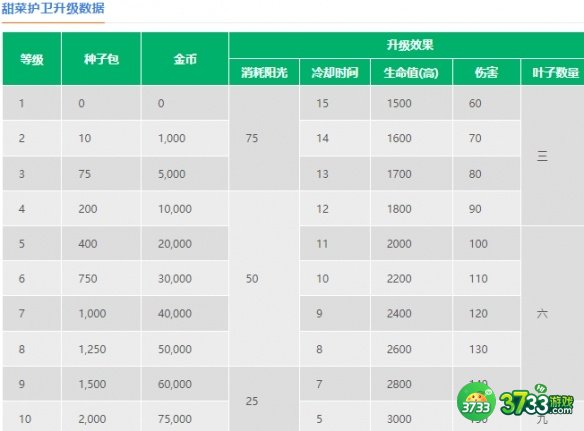Screen dimensions: 584x431
Task: Click the 40,000 coin cost cell
Action: click(185, 314)
